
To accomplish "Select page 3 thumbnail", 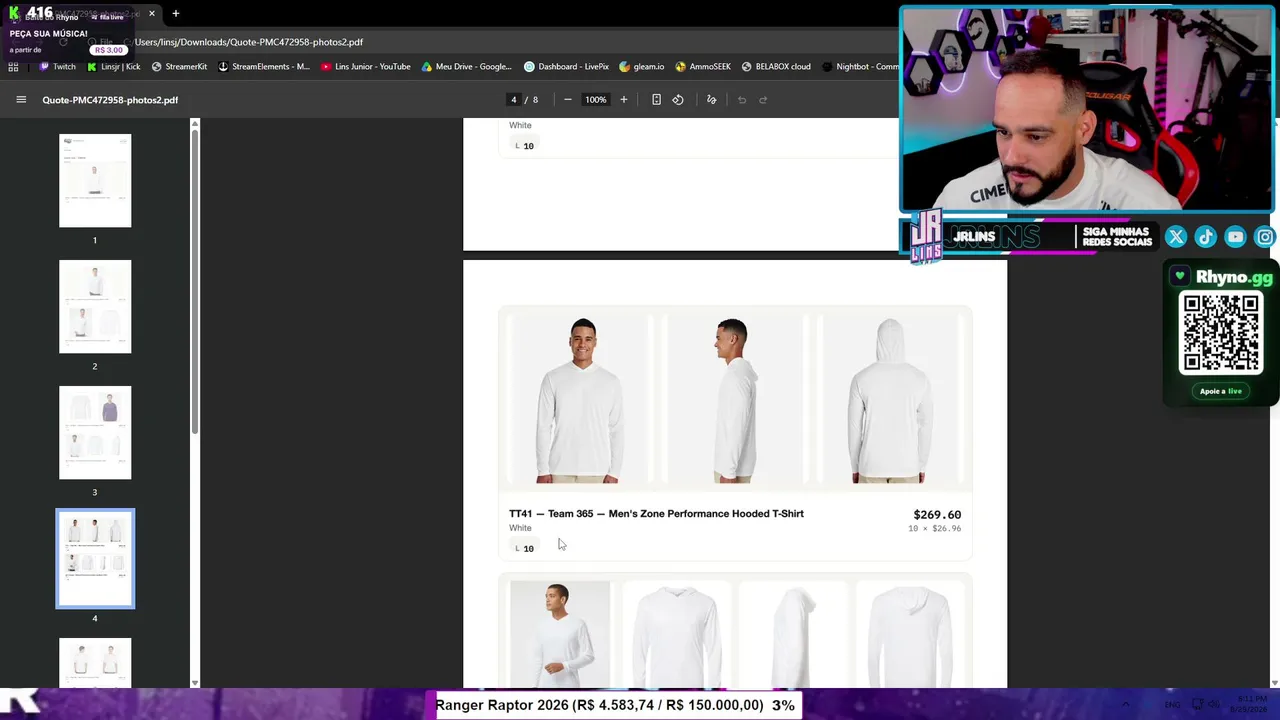I will pyautogui.click(x=95, y=433).
